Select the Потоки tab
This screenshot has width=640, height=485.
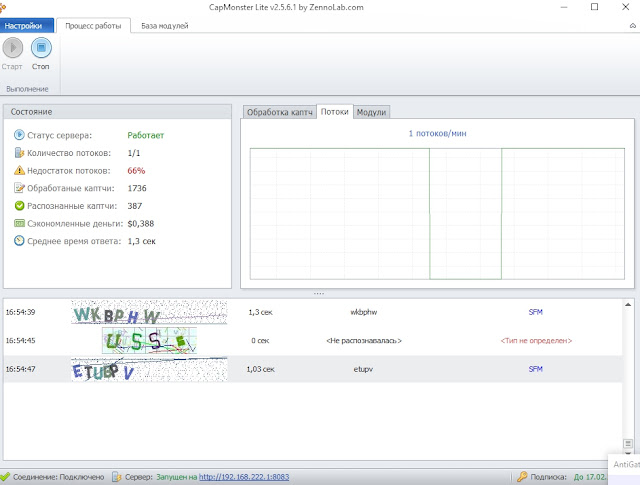(x=335, y=111)
